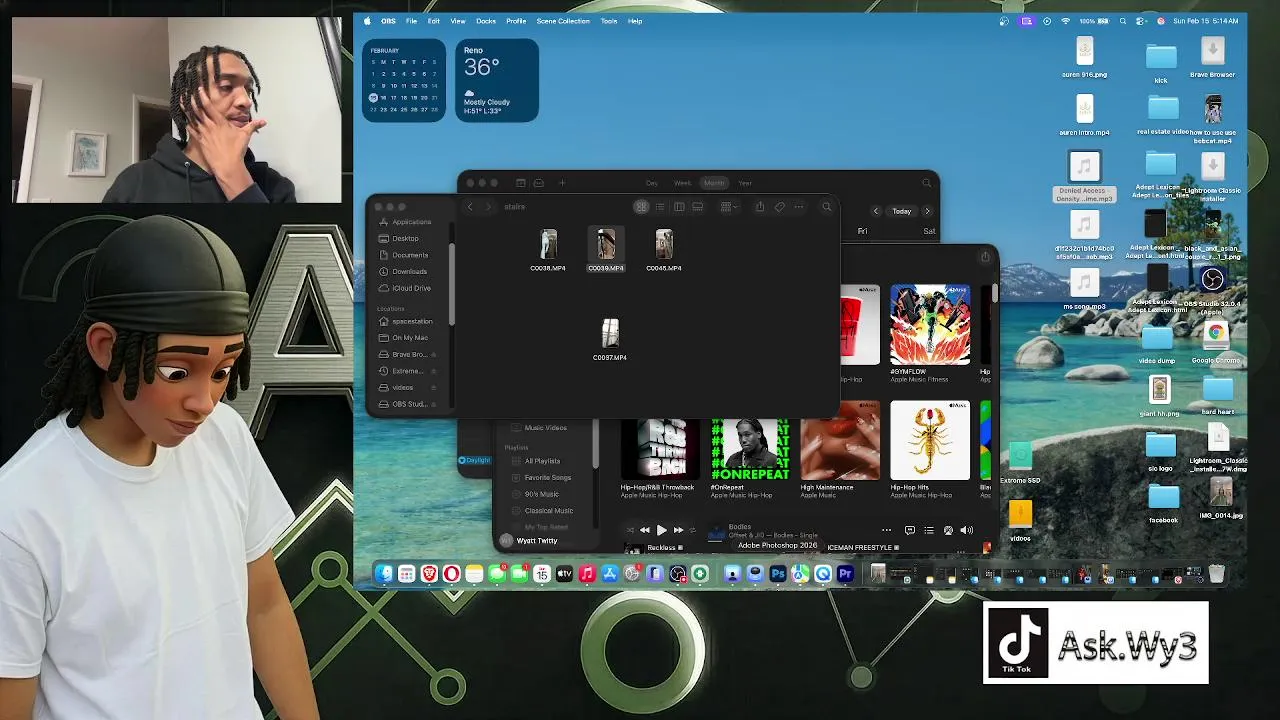The image size is (1280, 720).
Task: Open the Scene Collection menu
Action: pos(563,21)
